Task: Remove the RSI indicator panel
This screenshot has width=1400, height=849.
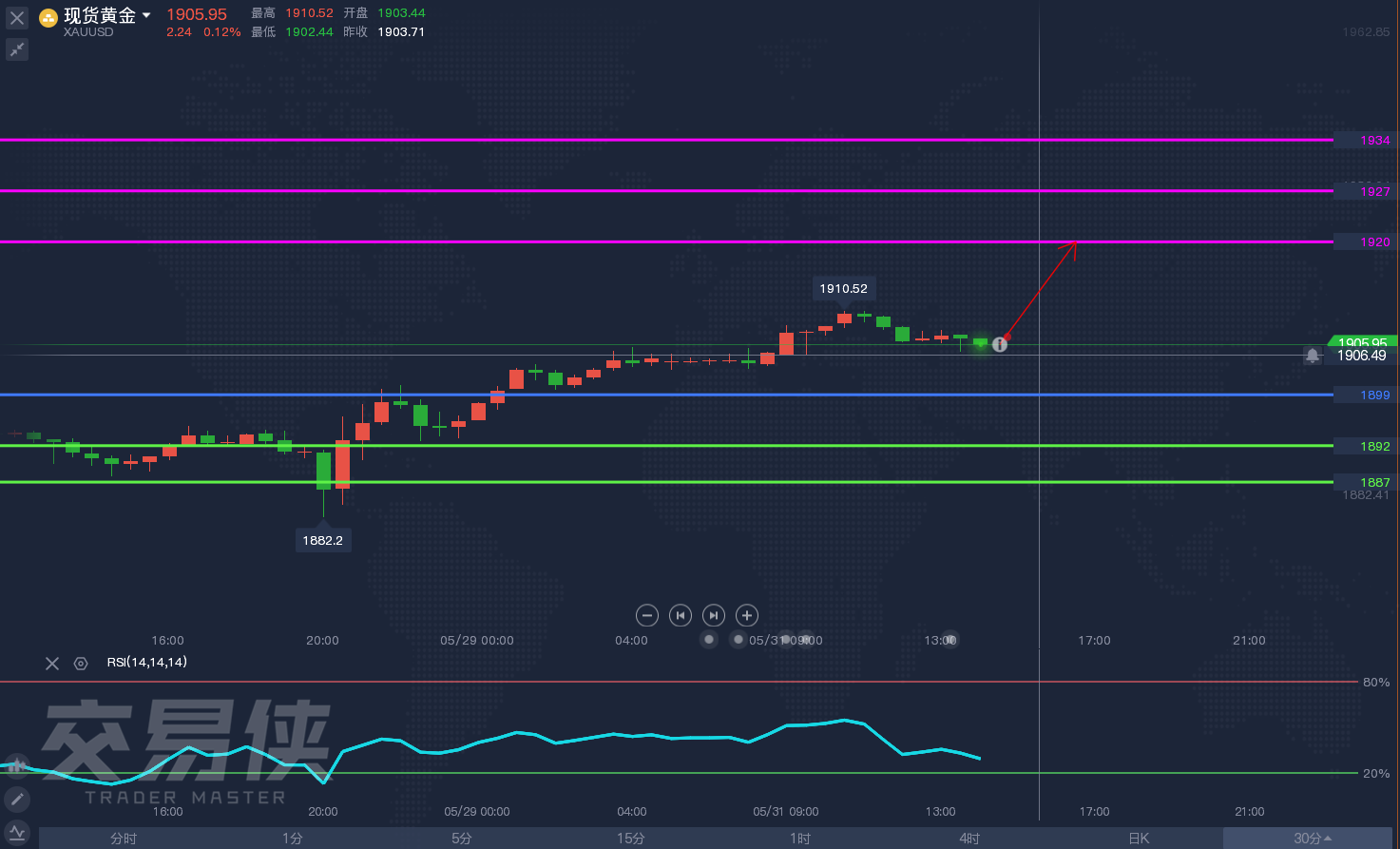Action: 52,664
